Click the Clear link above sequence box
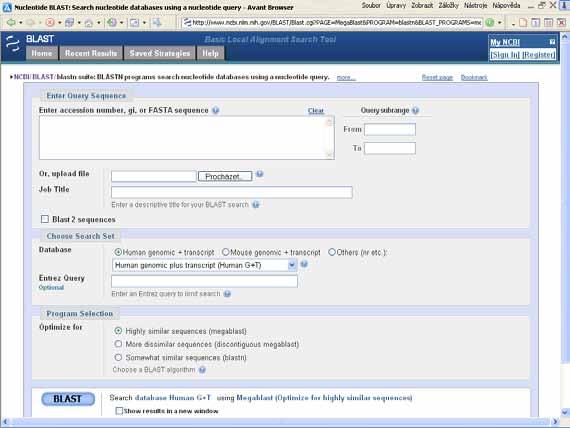570x428 pixels. click(x=316, y=111)
